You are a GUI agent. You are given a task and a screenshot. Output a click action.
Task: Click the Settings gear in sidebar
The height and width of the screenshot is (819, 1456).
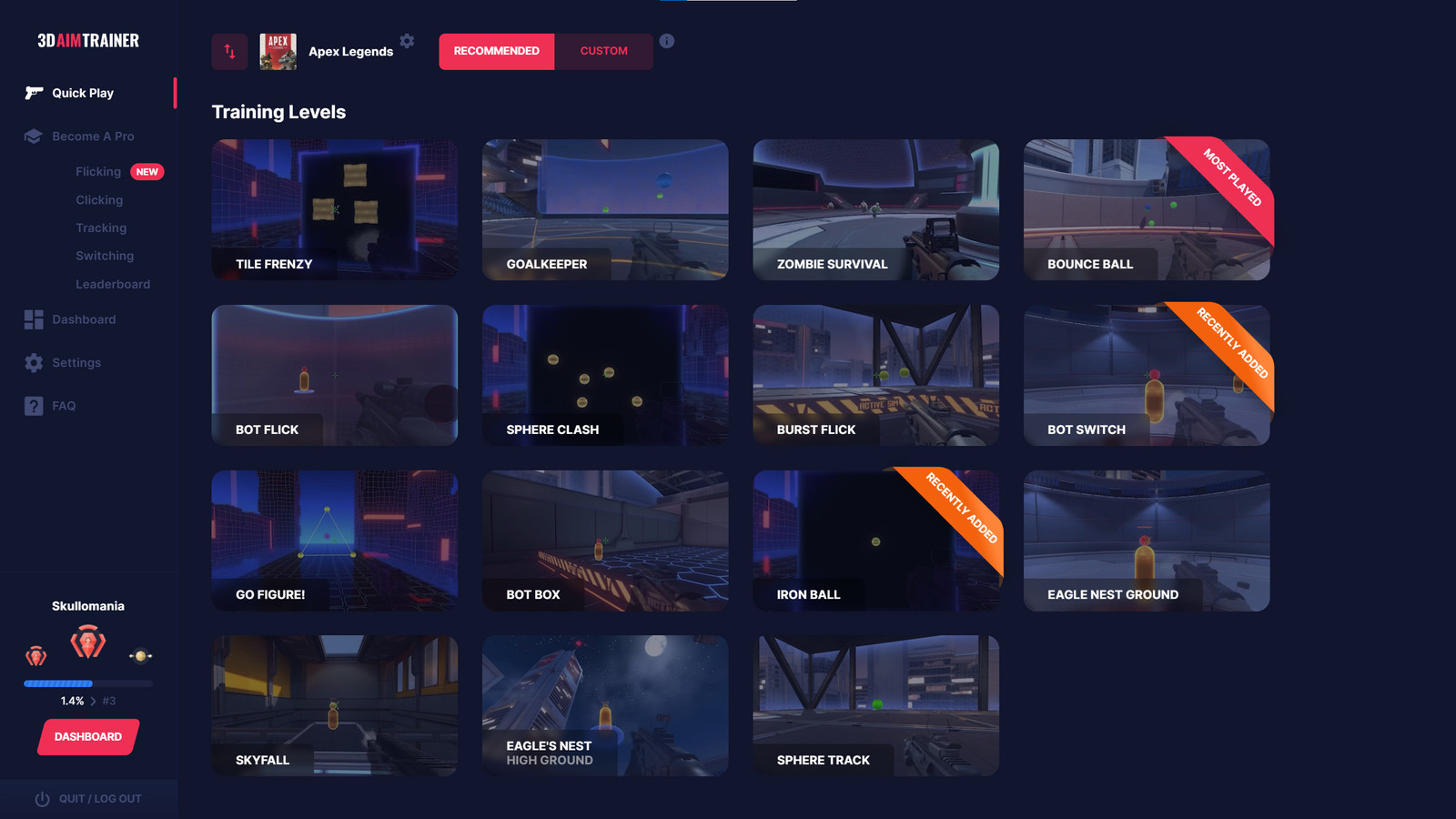point(34,363)
